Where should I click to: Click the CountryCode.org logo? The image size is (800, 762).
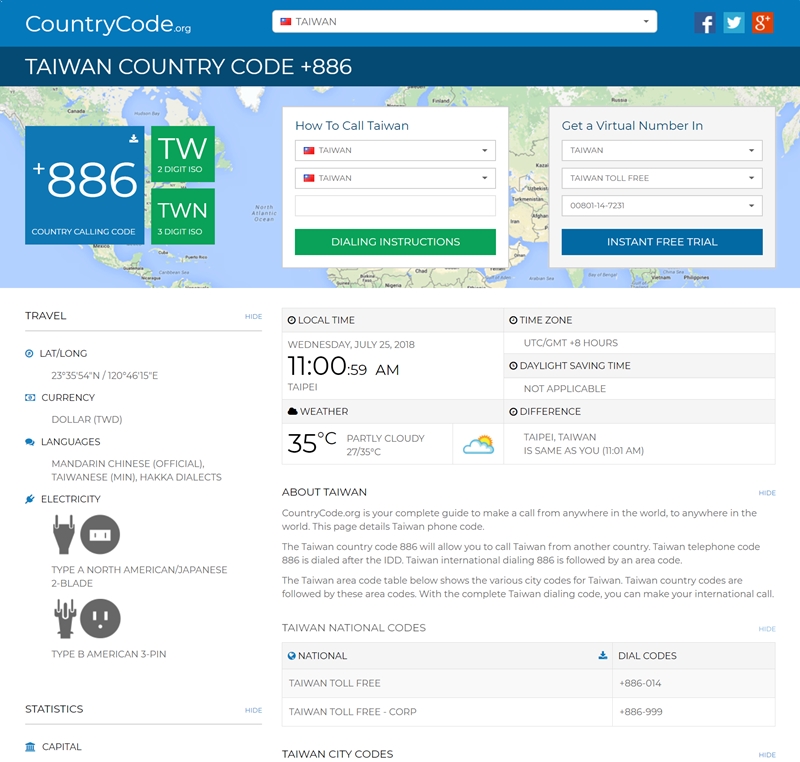click(x=108, y=24)
